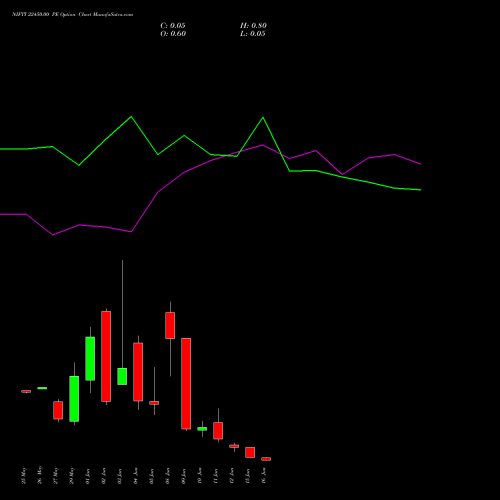500x500 pixels.
Task: Select the '25 May' date axis label
Action: (x=24, y=476)
